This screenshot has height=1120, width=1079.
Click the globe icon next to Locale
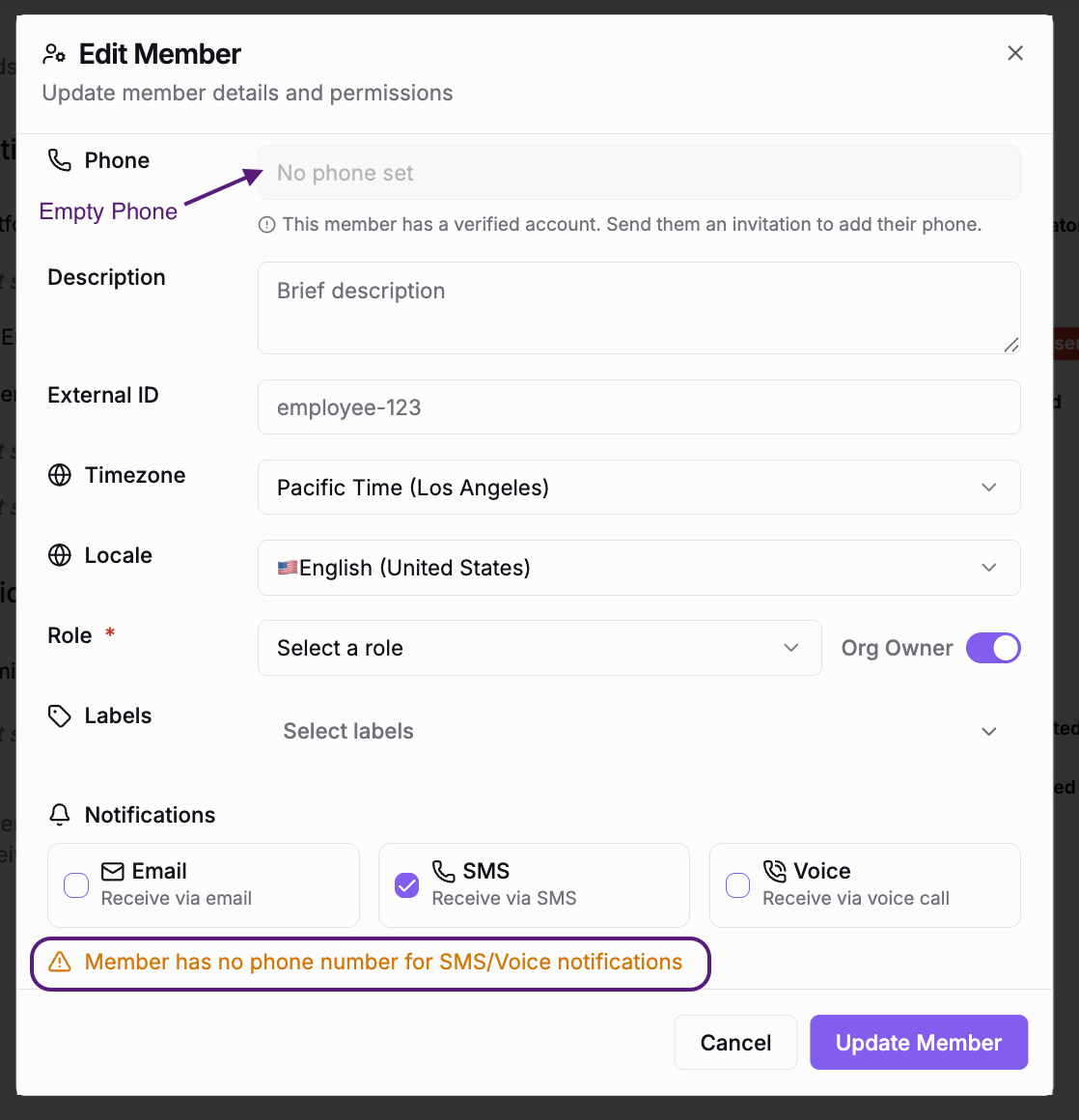coord(60,555)
